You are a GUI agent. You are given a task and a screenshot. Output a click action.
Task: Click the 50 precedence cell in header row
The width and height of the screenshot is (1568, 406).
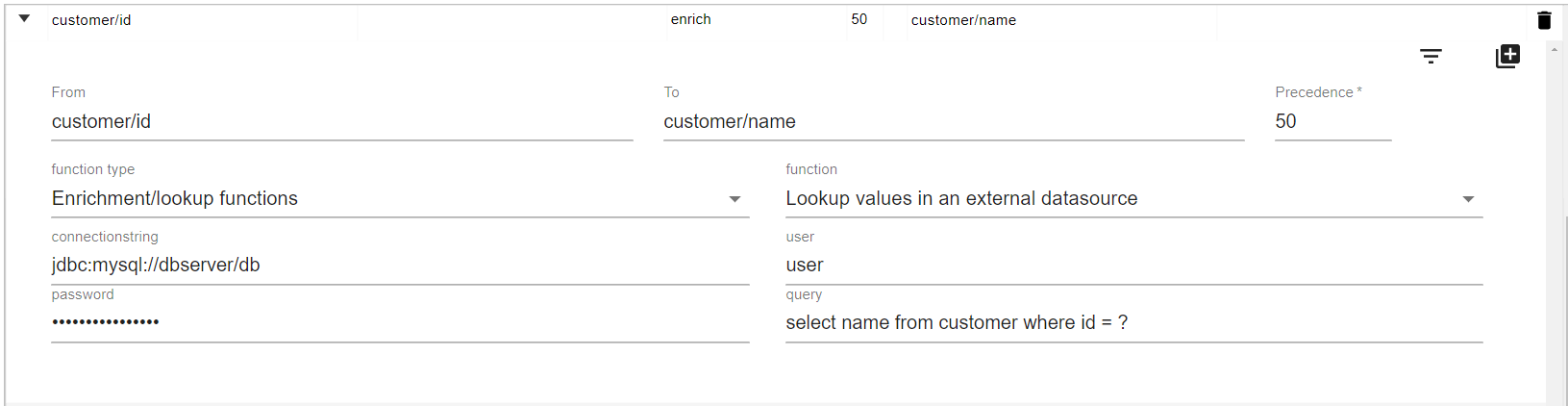859,19
